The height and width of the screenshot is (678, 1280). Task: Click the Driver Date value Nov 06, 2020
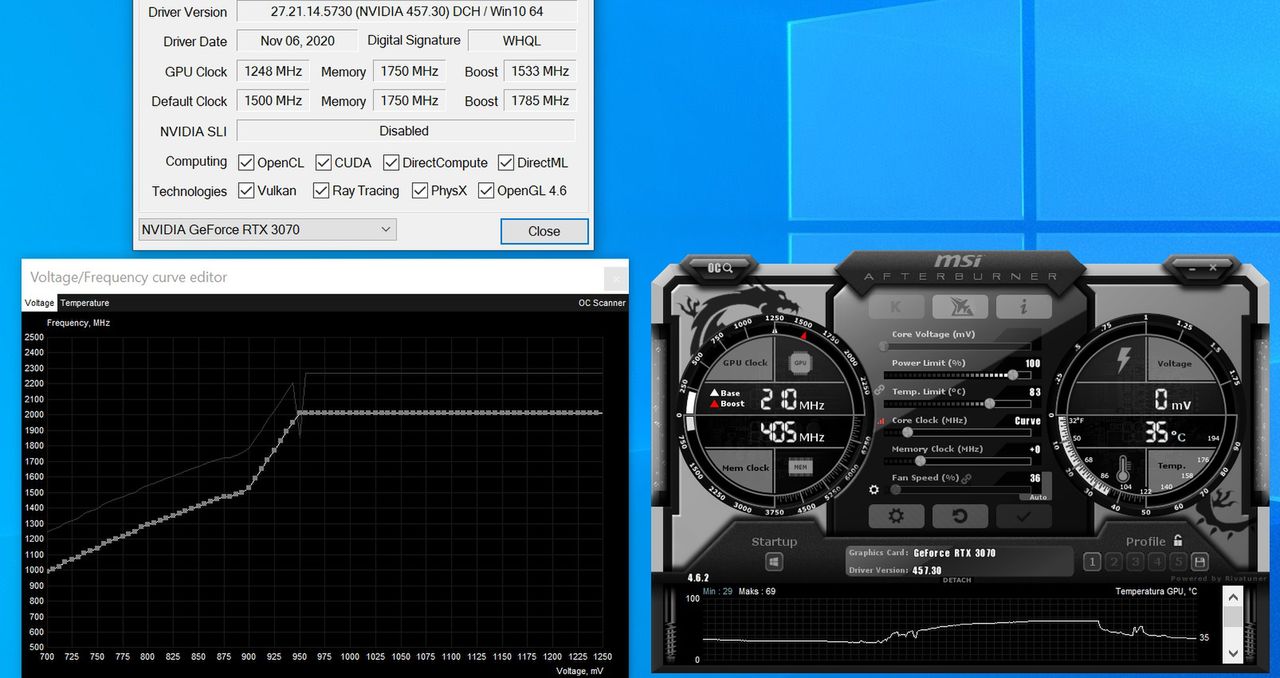pyautogui.click(x=297, y=41)
